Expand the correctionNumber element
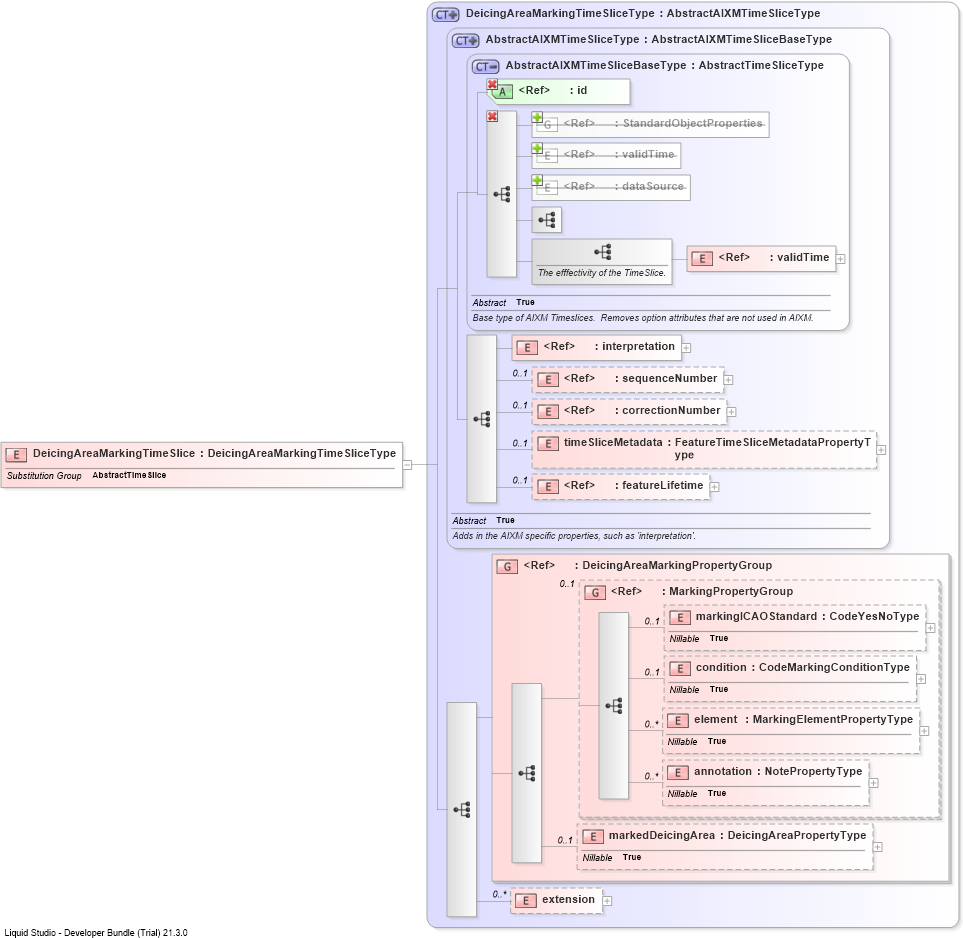This screenshot has width=963, height=938. tap(731, 412)
